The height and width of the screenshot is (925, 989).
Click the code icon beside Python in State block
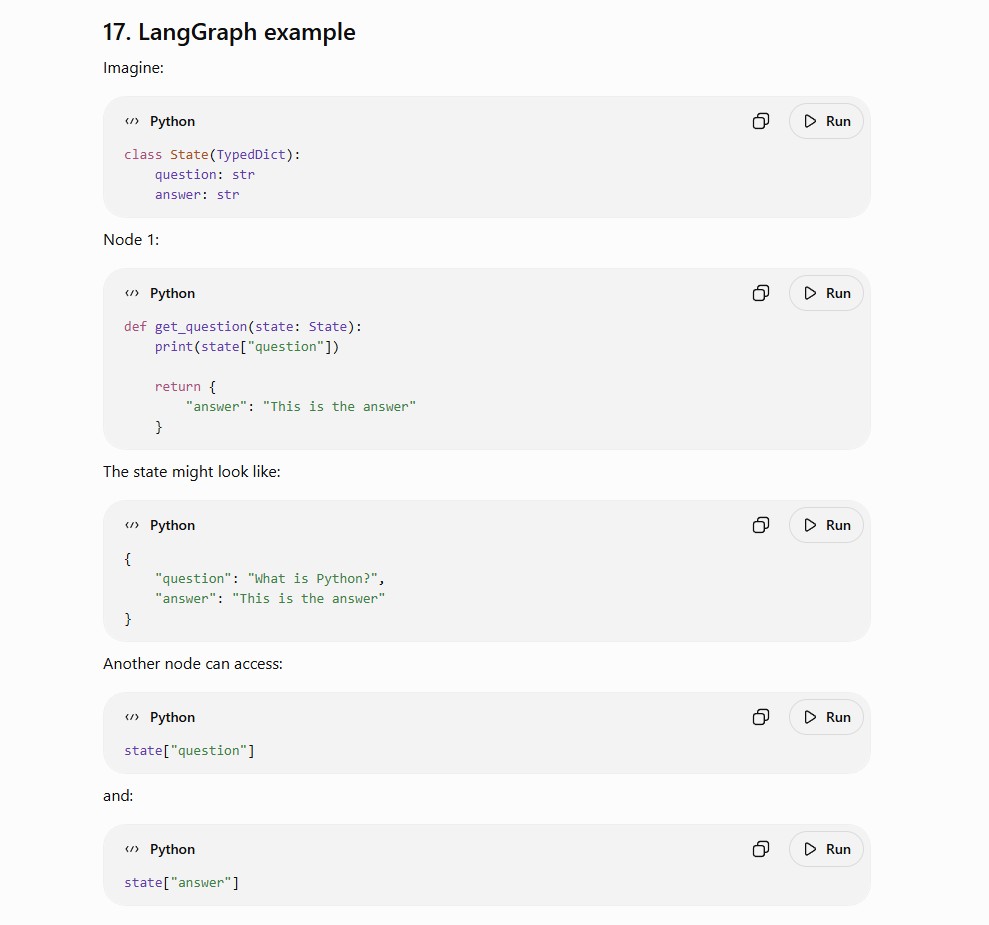click(x=132, y=121)
